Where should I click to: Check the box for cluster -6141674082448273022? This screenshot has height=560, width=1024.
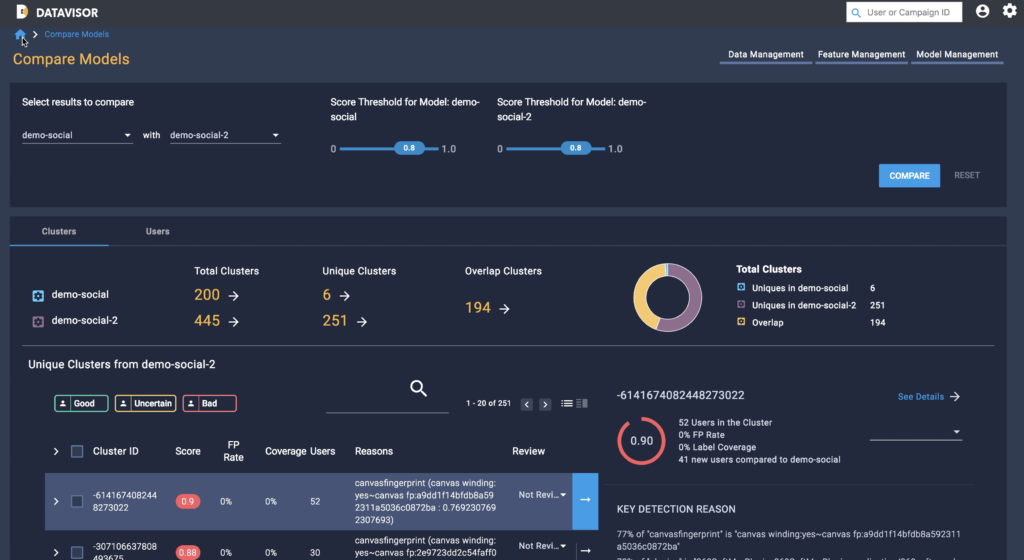pyautogui.click(x=77, y=501)
